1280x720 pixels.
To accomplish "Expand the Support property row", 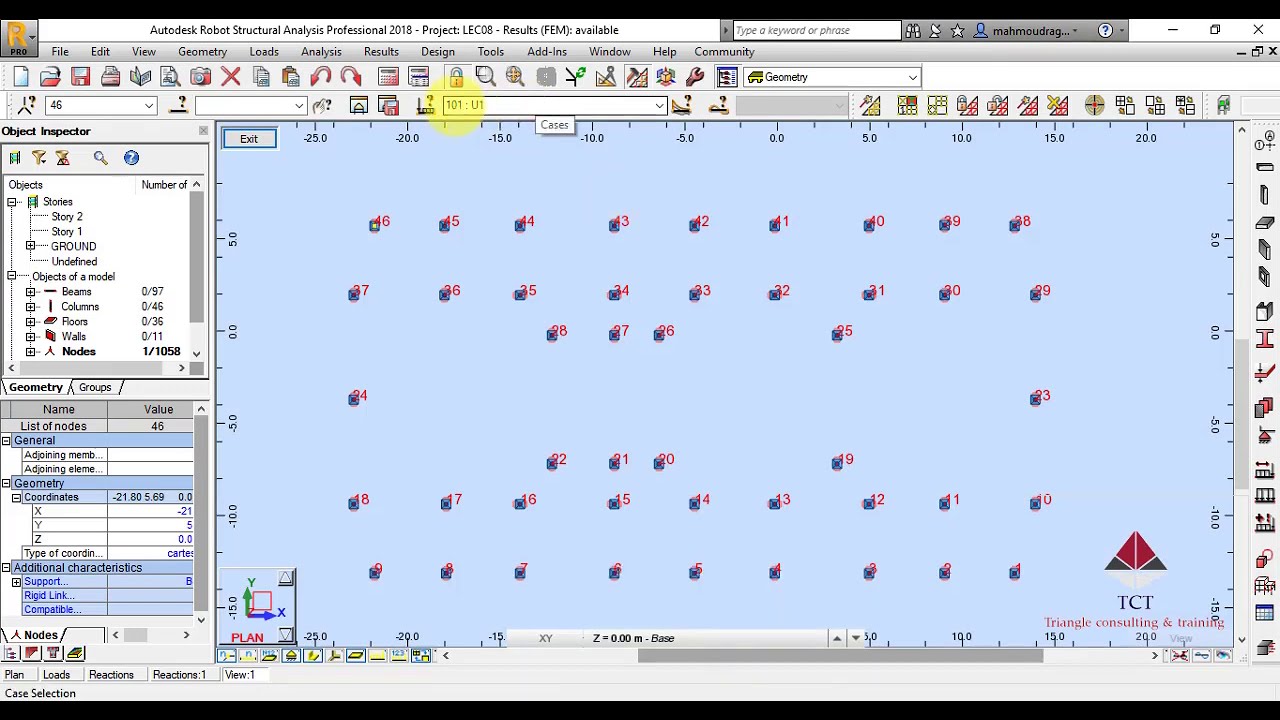I will (x=16, y=582).
